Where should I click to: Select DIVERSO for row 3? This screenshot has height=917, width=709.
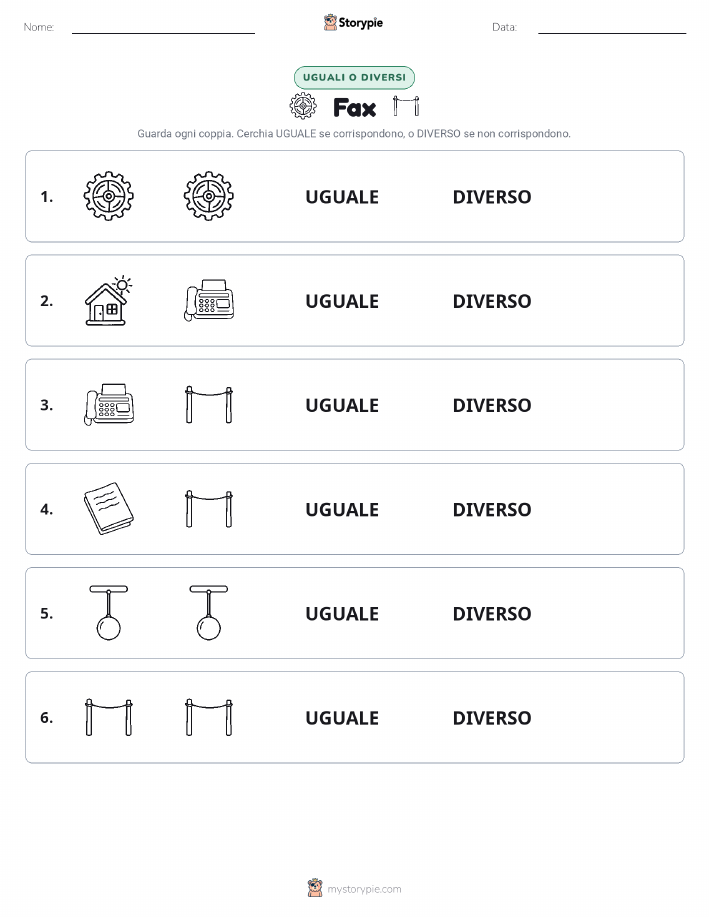(492, 405)
